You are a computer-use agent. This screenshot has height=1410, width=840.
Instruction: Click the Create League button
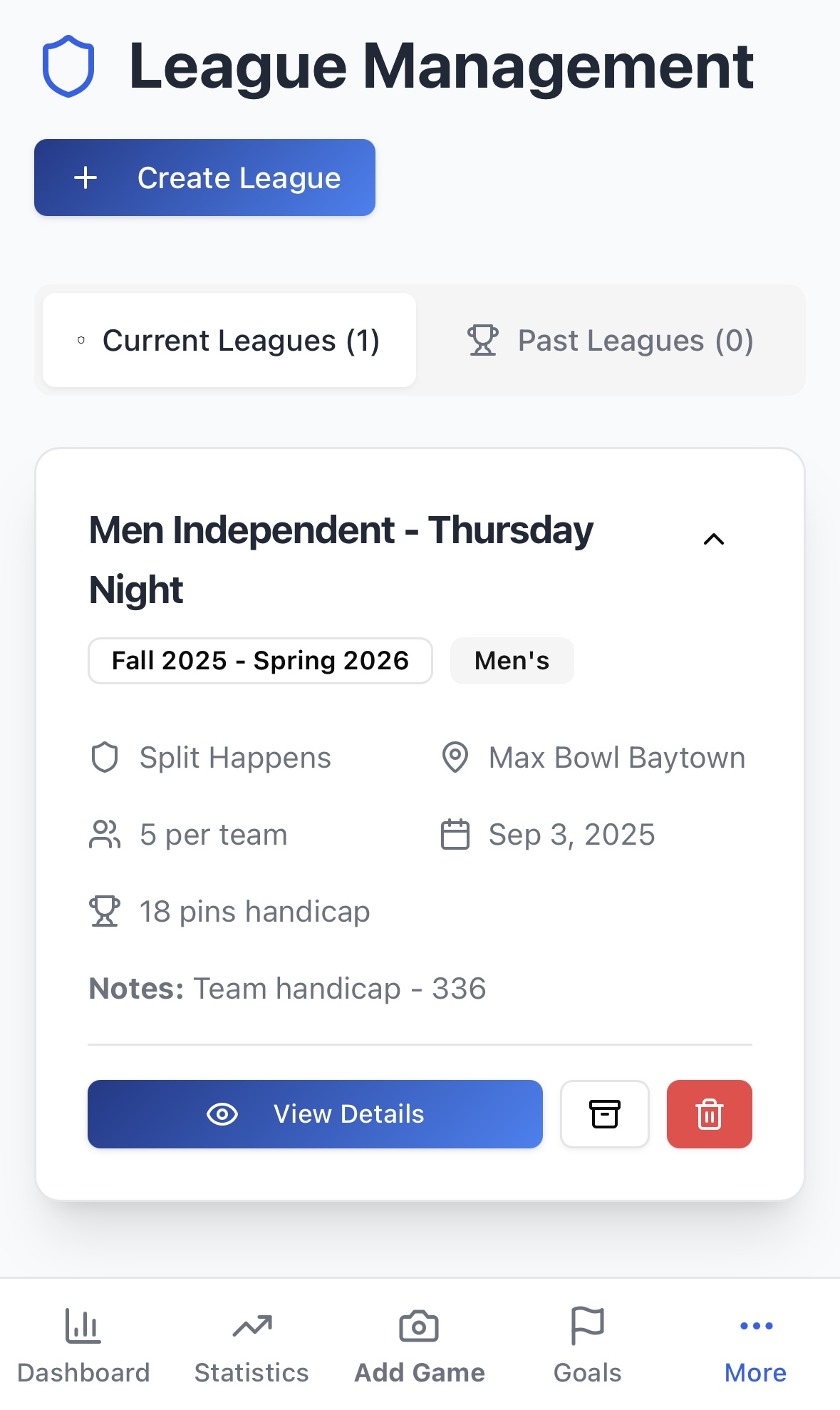(204, 177)
